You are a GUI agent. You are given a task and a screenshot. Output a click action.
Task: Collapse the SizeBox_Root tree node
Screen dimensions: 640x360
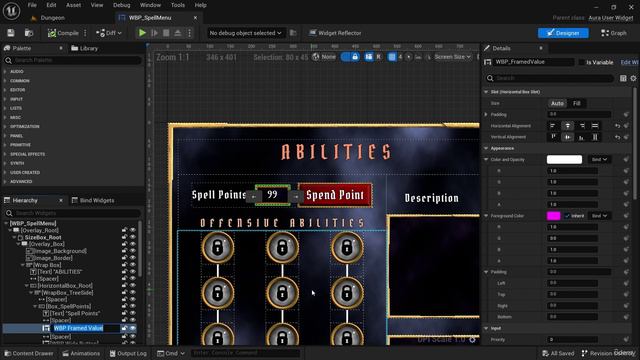[15, 237]
